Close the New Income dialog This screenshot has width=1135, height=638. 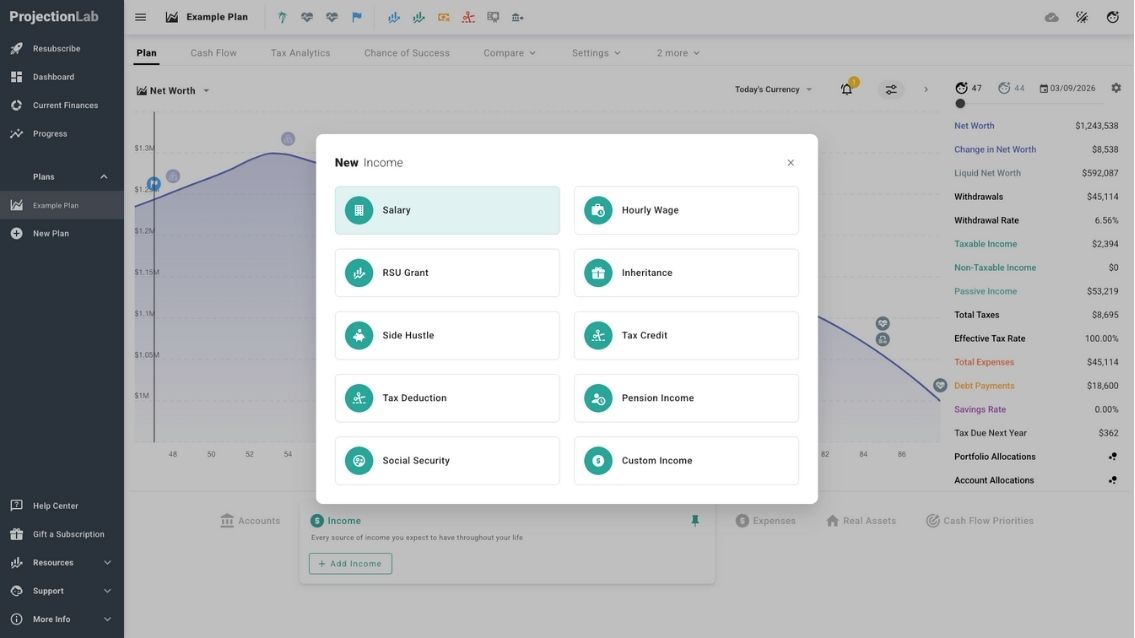pyautogui.click(x=790, y=163)
